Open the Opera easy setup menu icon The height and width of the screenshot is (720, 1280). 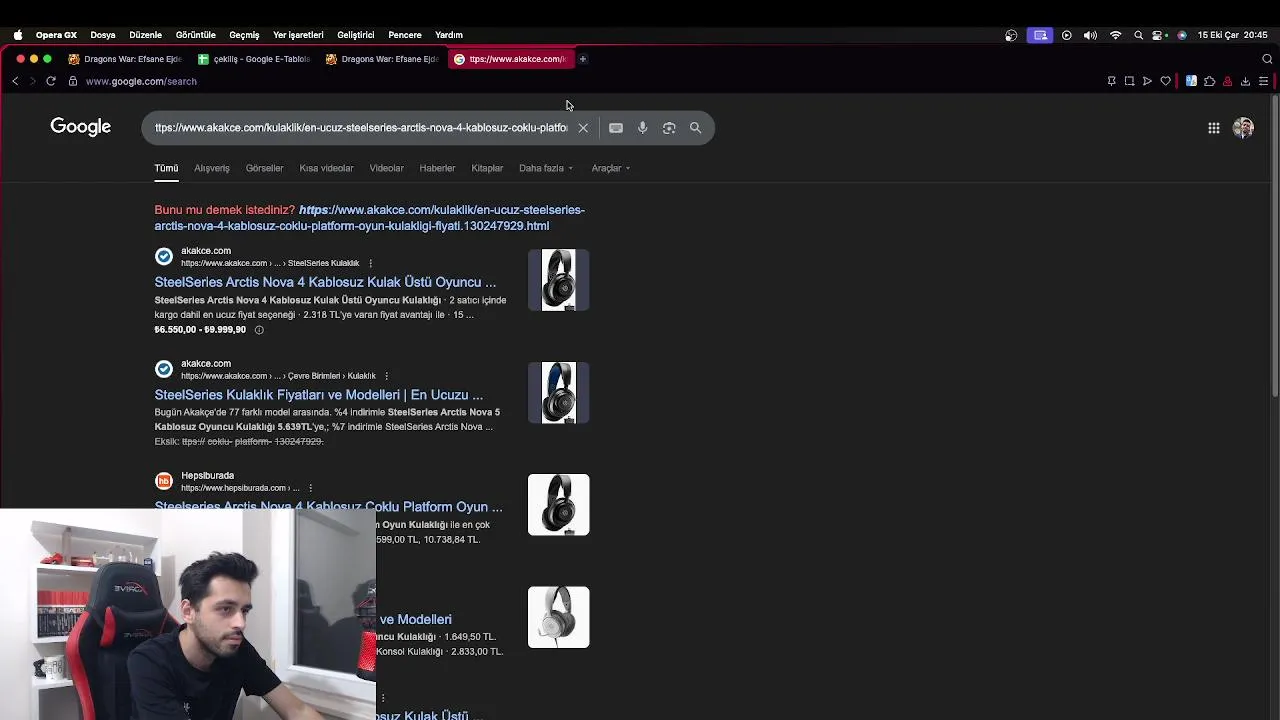1263,81
